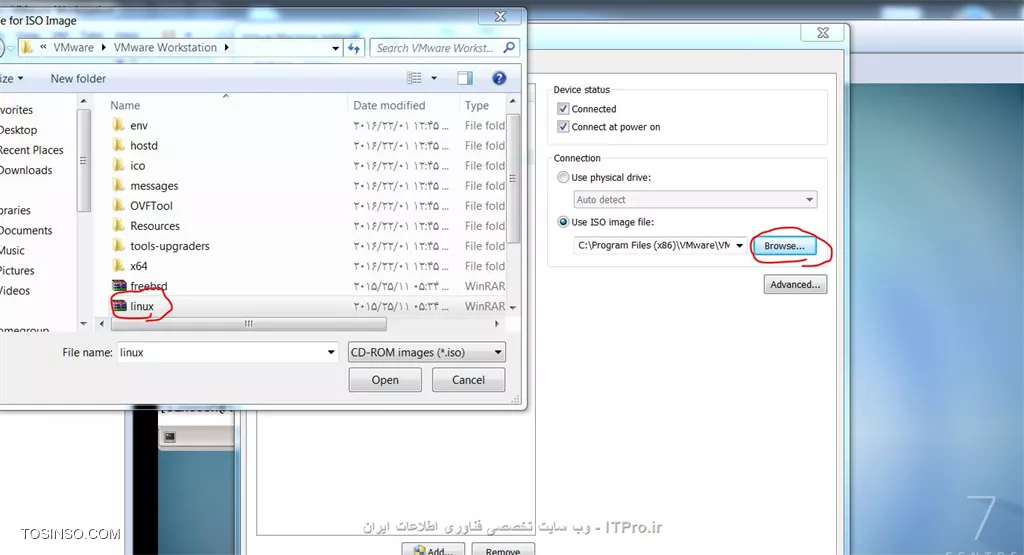Image resolution: width=1024 pixels, height=555 pixels.
Task: Open the view options dropdown arrow
Action: tap(434, 78)
